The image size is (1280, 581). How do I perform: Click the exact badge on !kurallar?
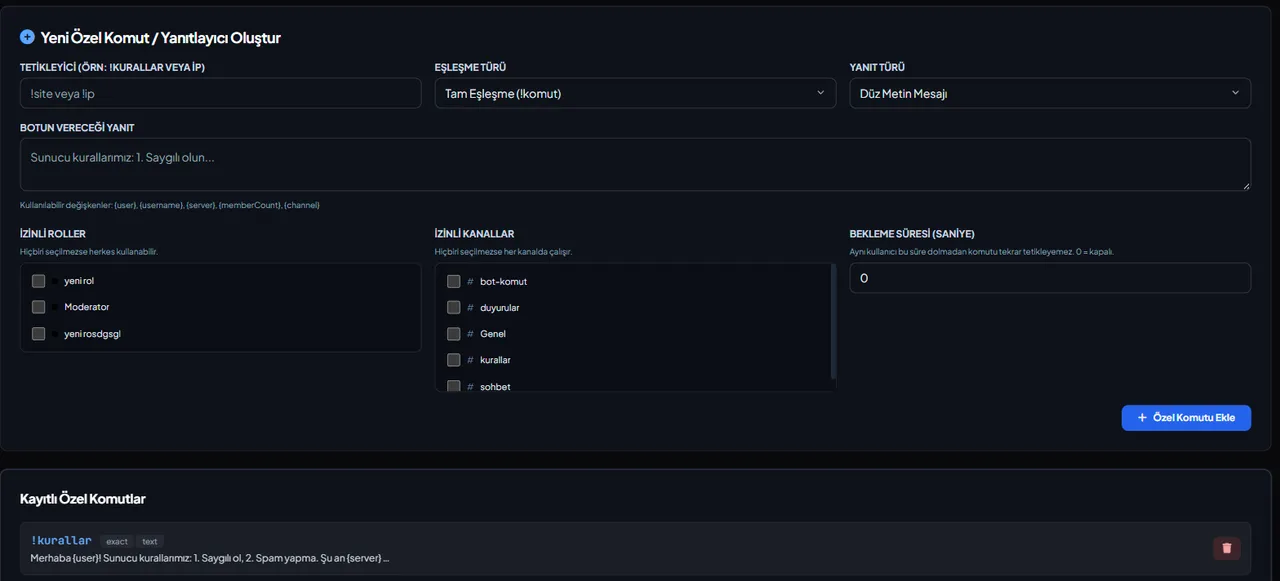tap(117, 541)
